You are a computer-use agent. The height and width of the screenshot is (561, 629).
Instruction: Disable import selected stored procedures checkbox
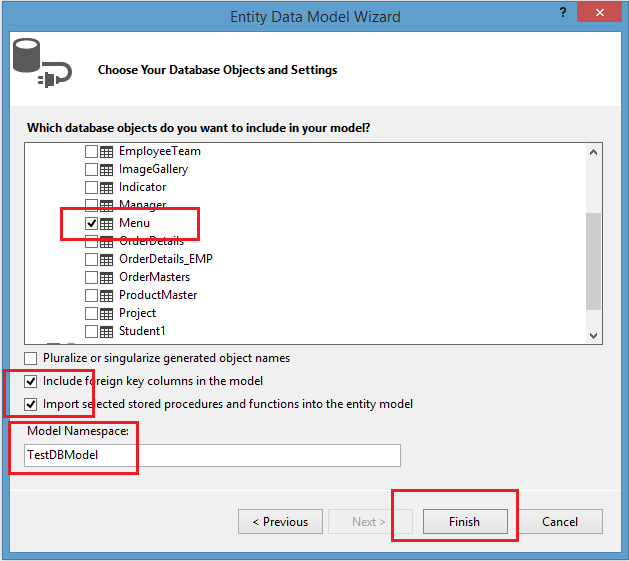[32, 404]
